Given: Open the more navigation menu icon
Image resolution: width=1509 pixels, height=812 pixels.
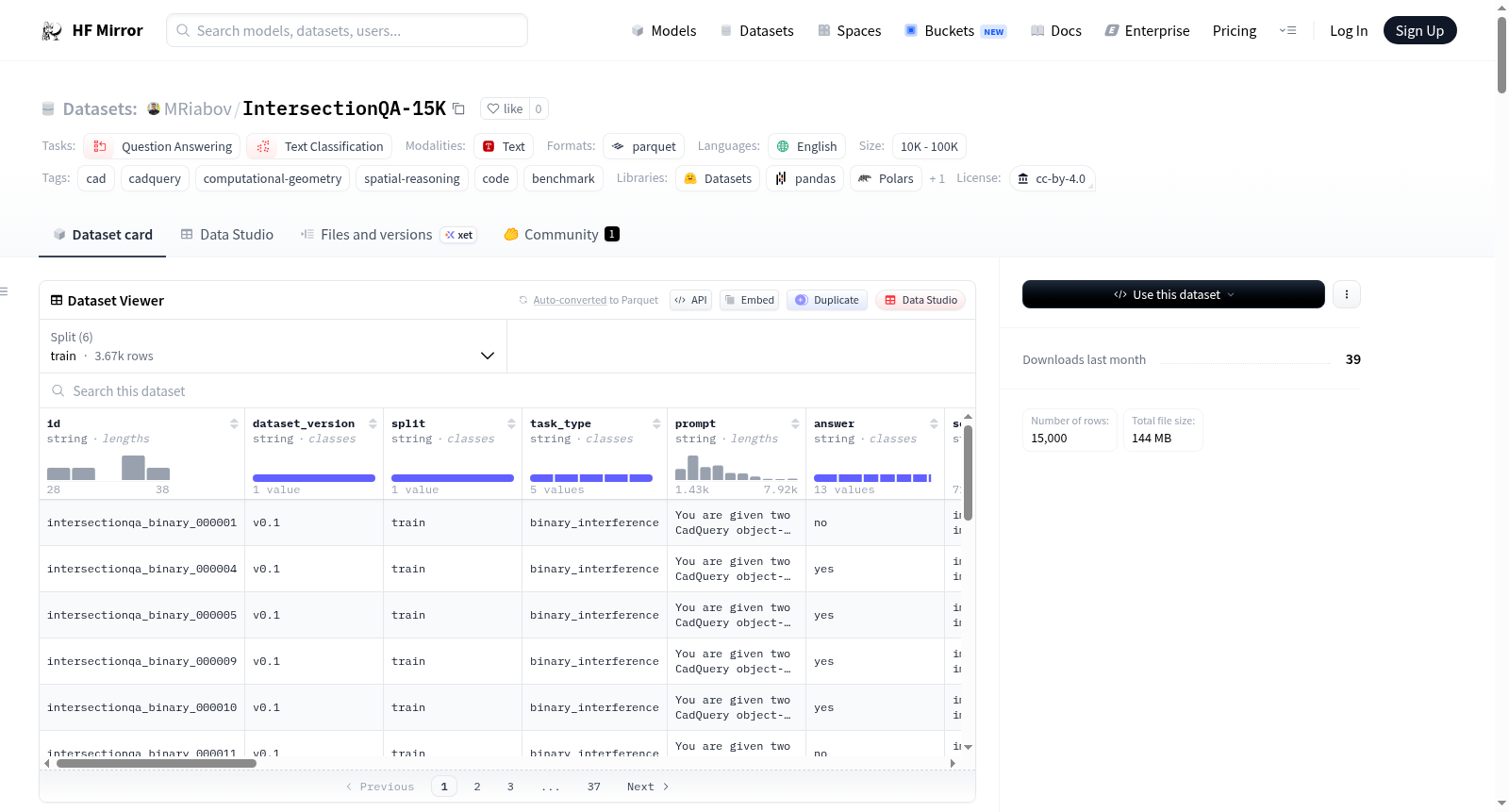Looking at the screenshot, I should pos(1287,30).
